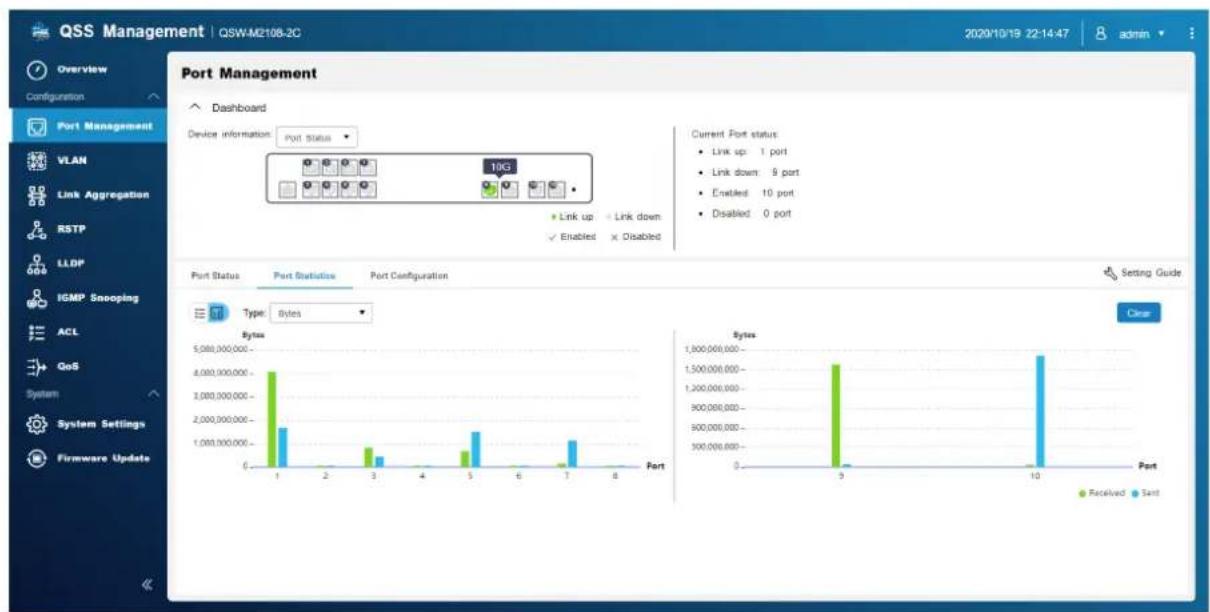Open the Setting Guide link
This screenshot has width=1210, height=612.
pyautogui.click(x=1141, y=272)
